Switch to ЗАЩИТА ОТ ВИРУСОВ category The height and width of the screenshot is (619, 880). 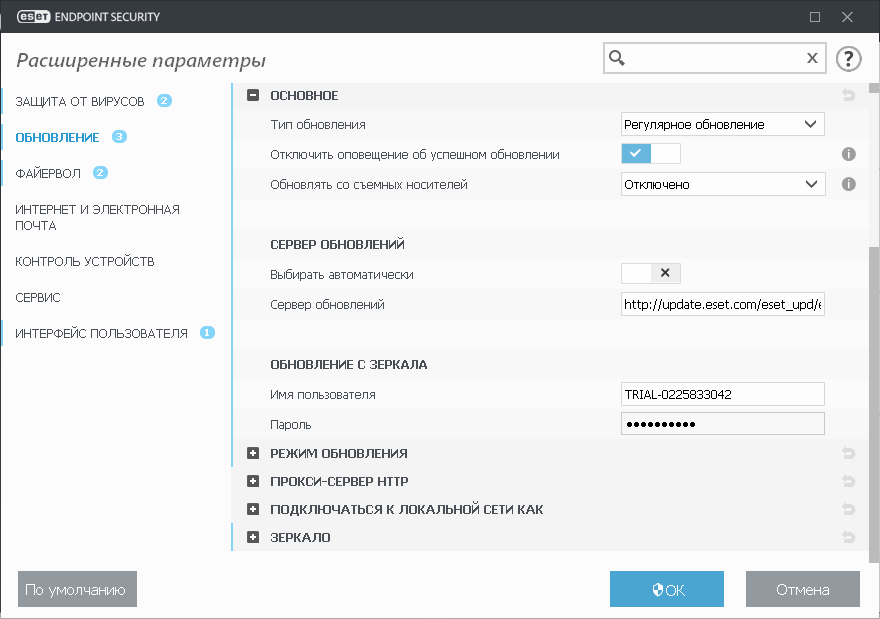coord(80,101)
